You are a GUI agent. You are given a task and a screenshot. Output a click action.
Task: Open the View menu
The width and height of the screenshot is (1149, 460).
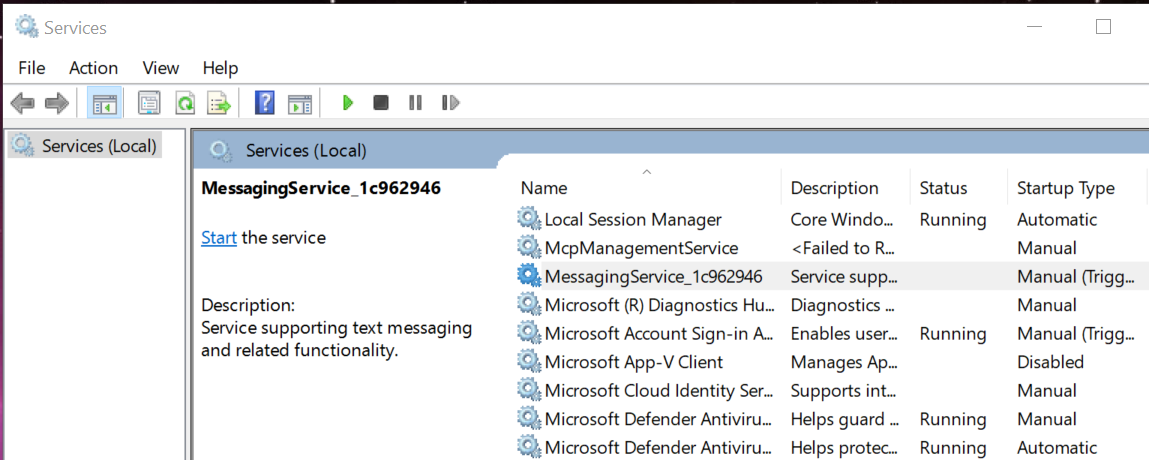click(161, 68)
